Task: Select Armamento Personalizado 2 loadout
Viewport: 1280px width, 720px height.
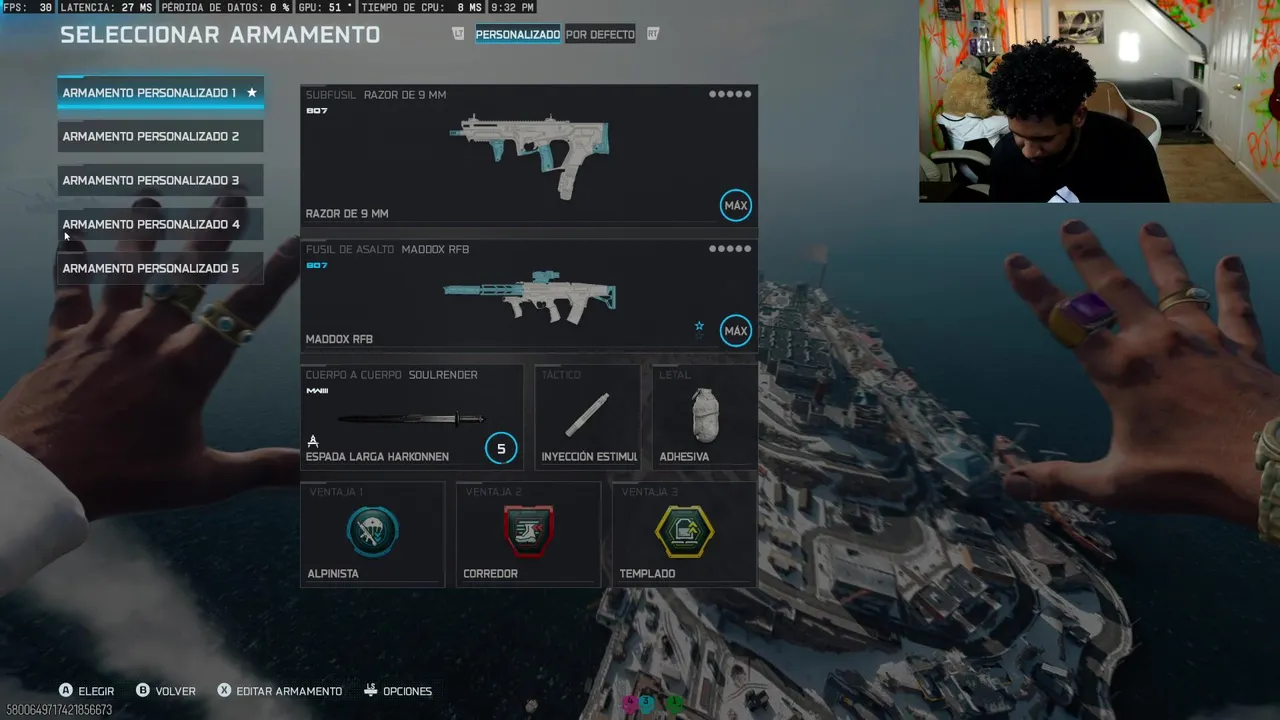Action: click(x=160, y=137)
